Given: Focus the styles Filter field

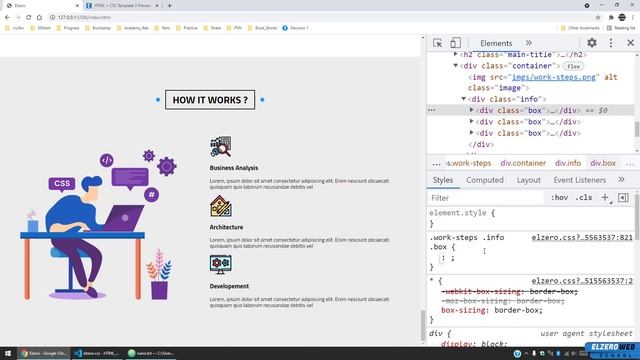Looking at the screenshot, I should pyautogui.click(x=486, y=198).
